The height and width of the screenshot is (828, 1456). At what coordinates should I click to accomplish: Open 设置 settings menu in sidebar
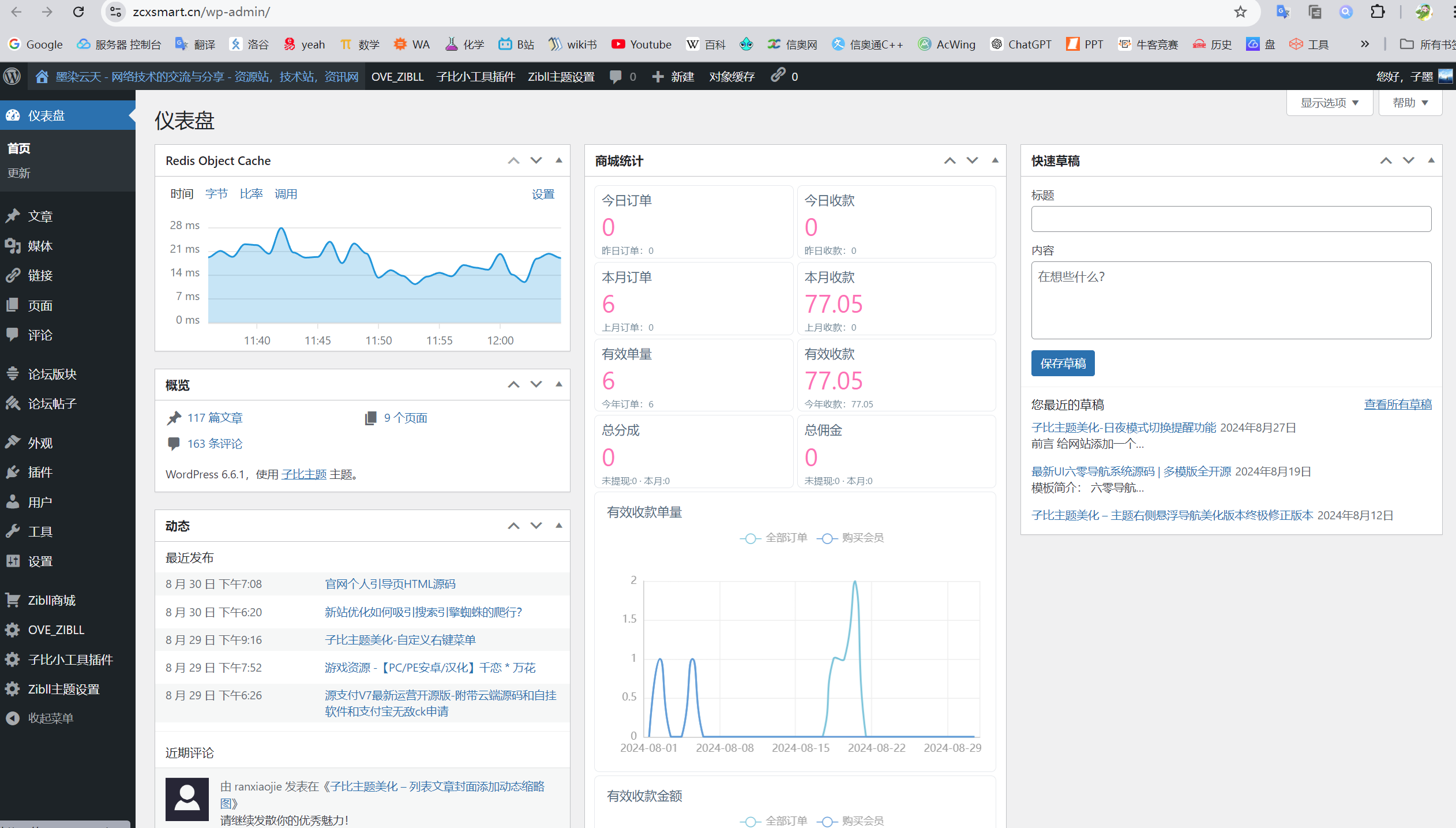tap(67, 561)
